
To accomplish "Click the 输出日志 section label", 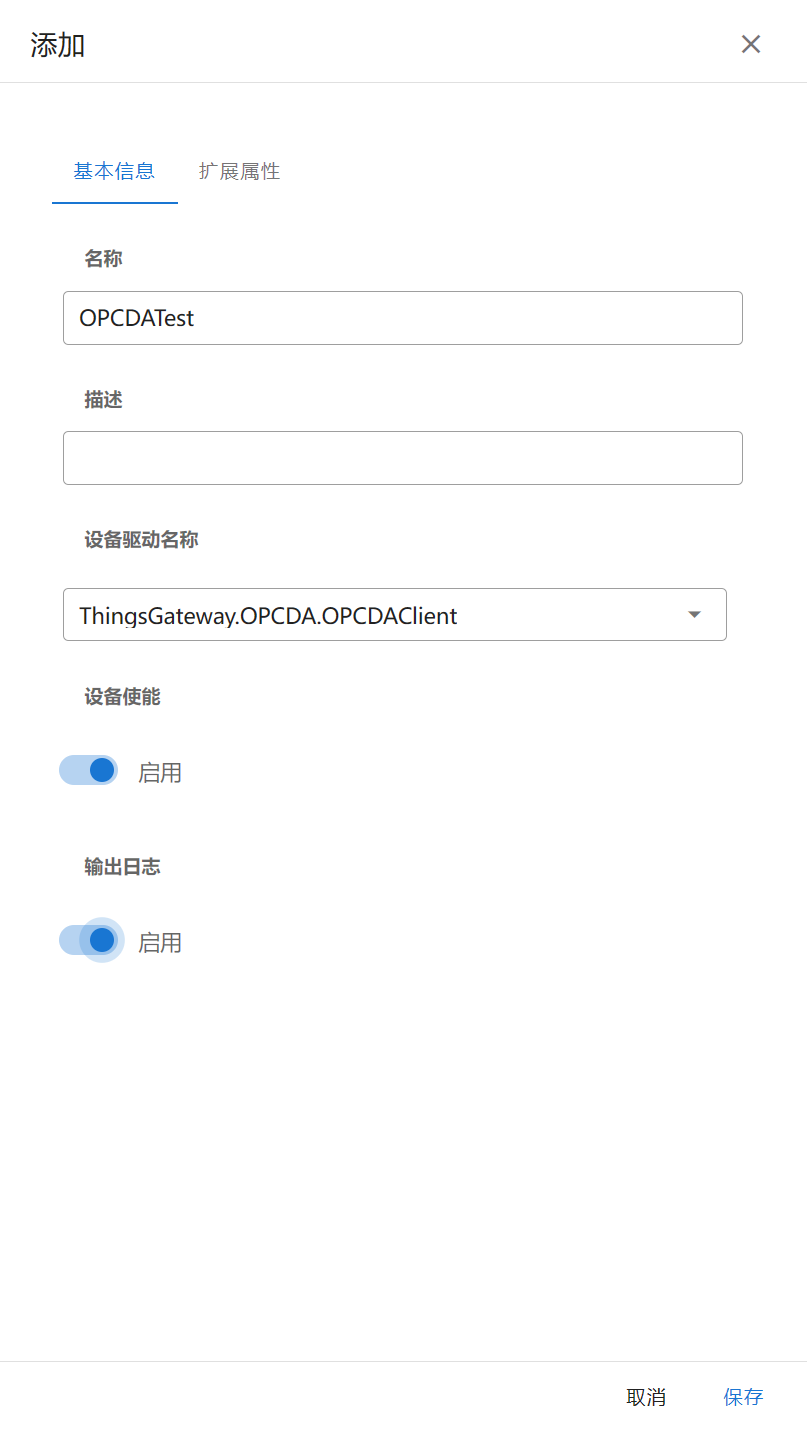I will tap(122, 867).
